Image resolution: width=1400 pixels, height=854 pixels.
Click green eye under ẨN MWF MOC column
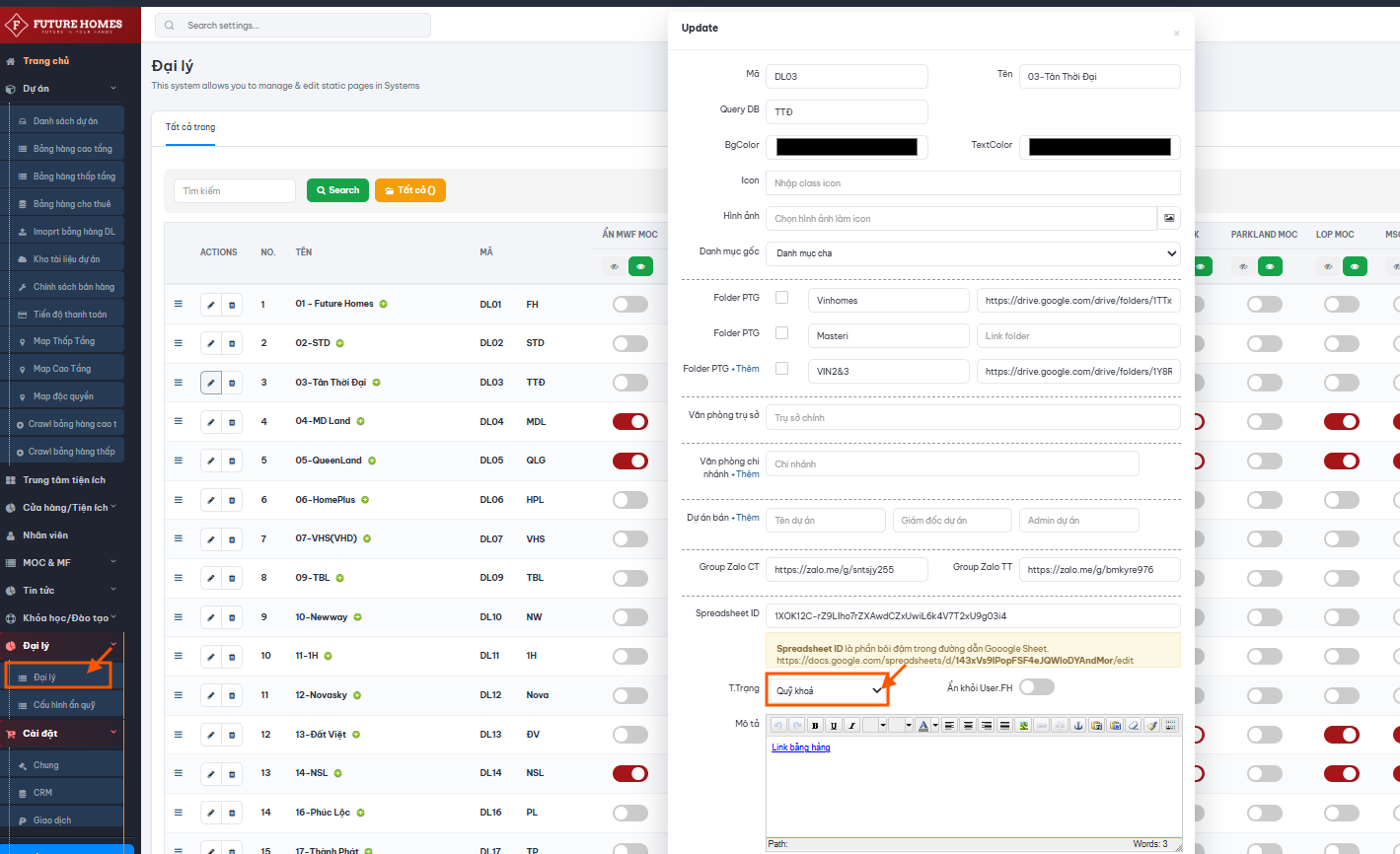[640, 266]
